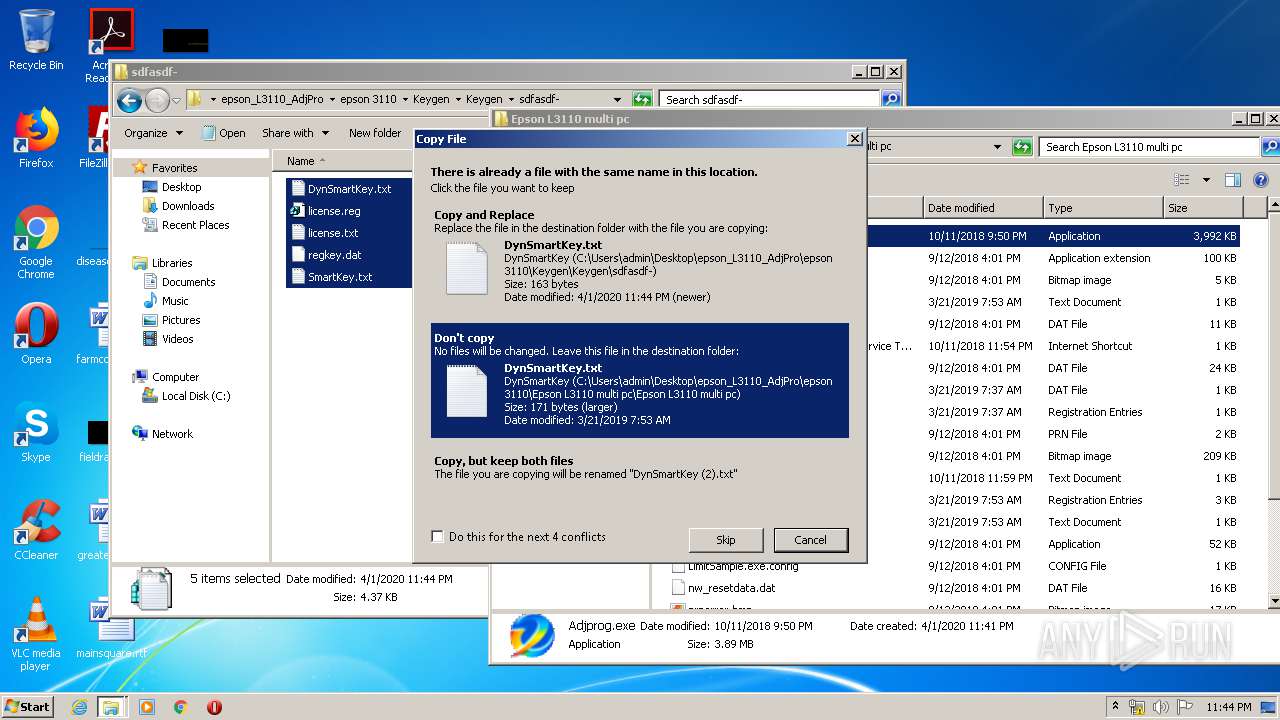Toggle the preview pane icon in Epson window
Screen dimensions: 1280x720
1233,180
